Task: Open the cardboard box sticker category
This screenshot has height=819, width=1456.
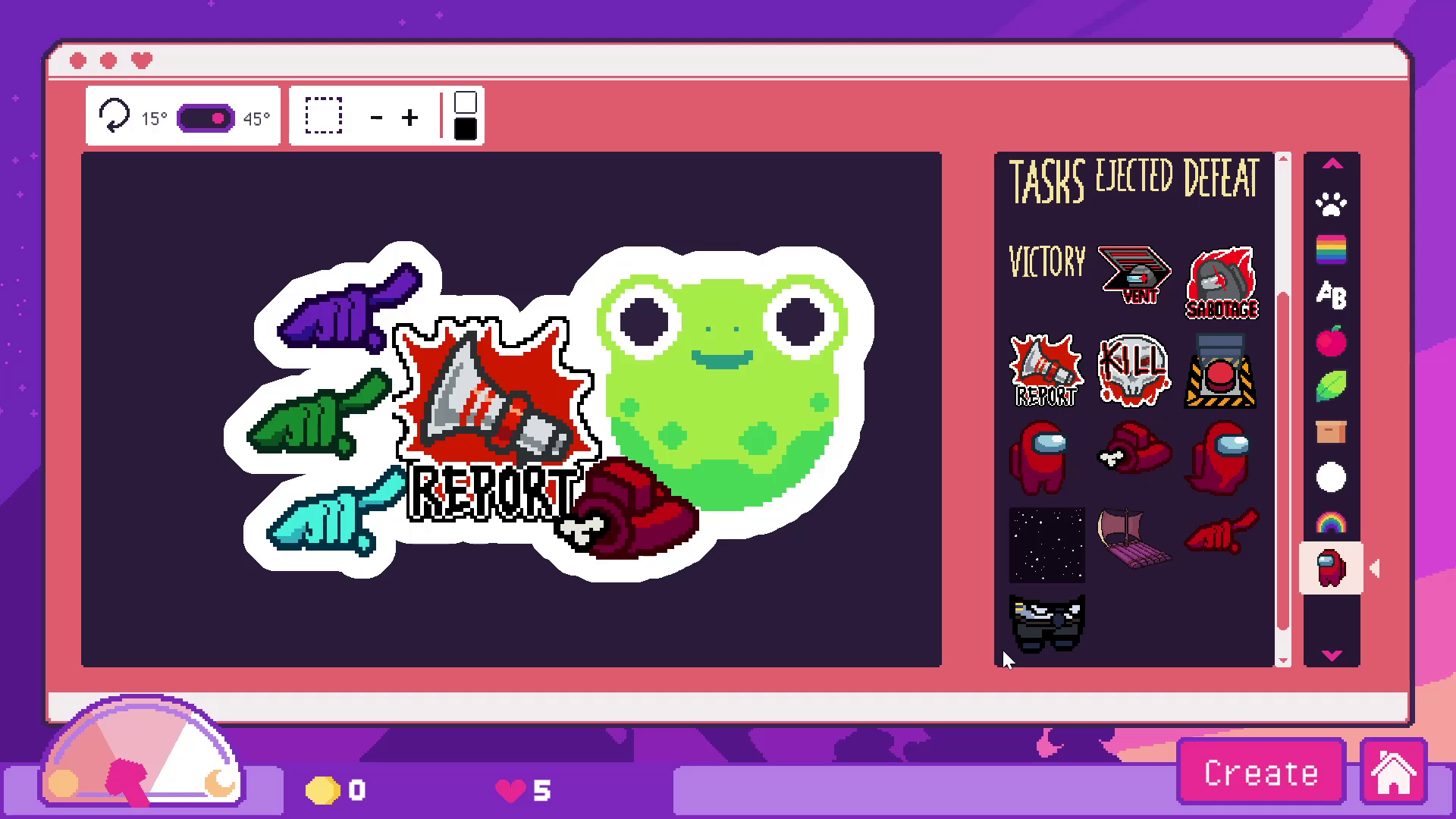Action: coord(1331,432)
